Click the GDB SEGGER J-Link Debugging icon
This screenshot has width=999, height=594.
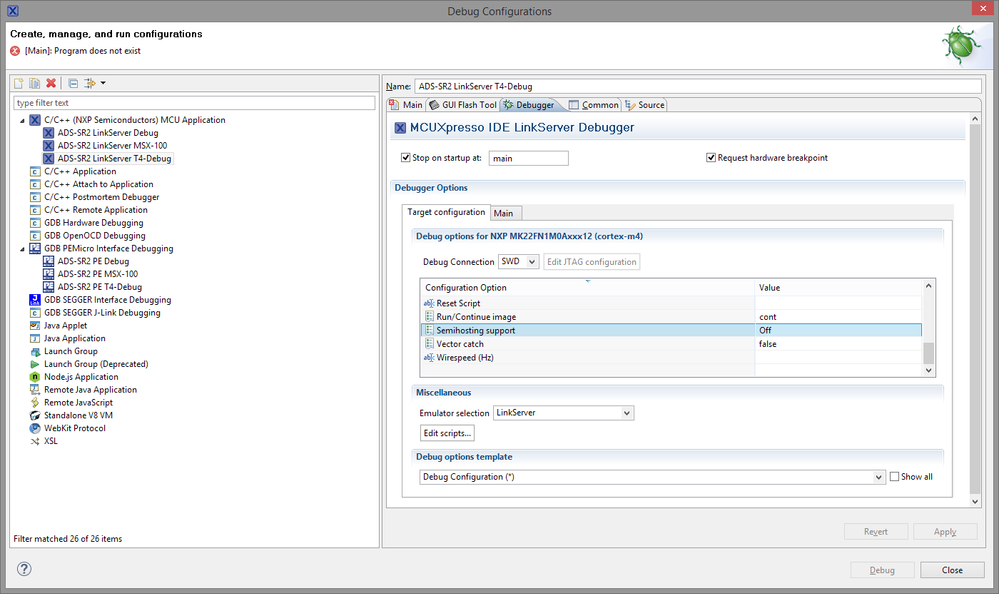35,313
